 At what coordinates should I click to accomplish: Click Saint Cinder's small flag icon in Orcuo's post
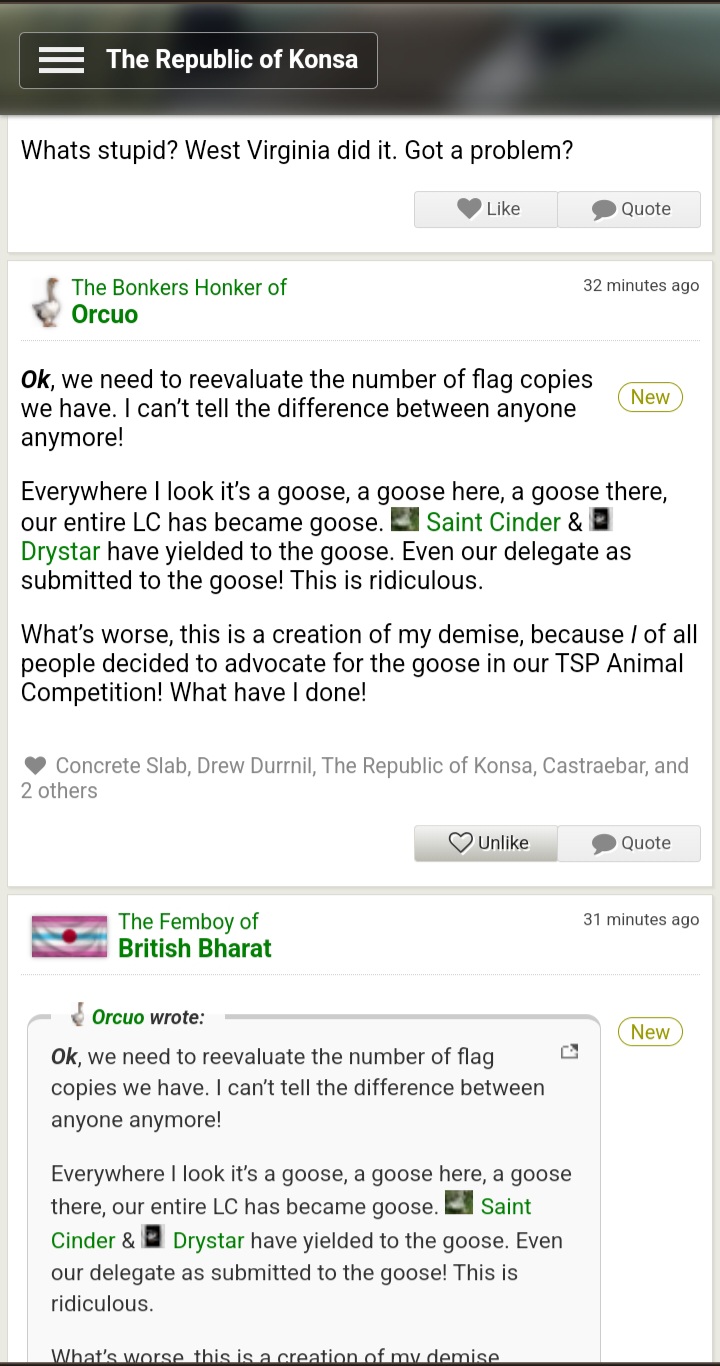tap(405, 520)
